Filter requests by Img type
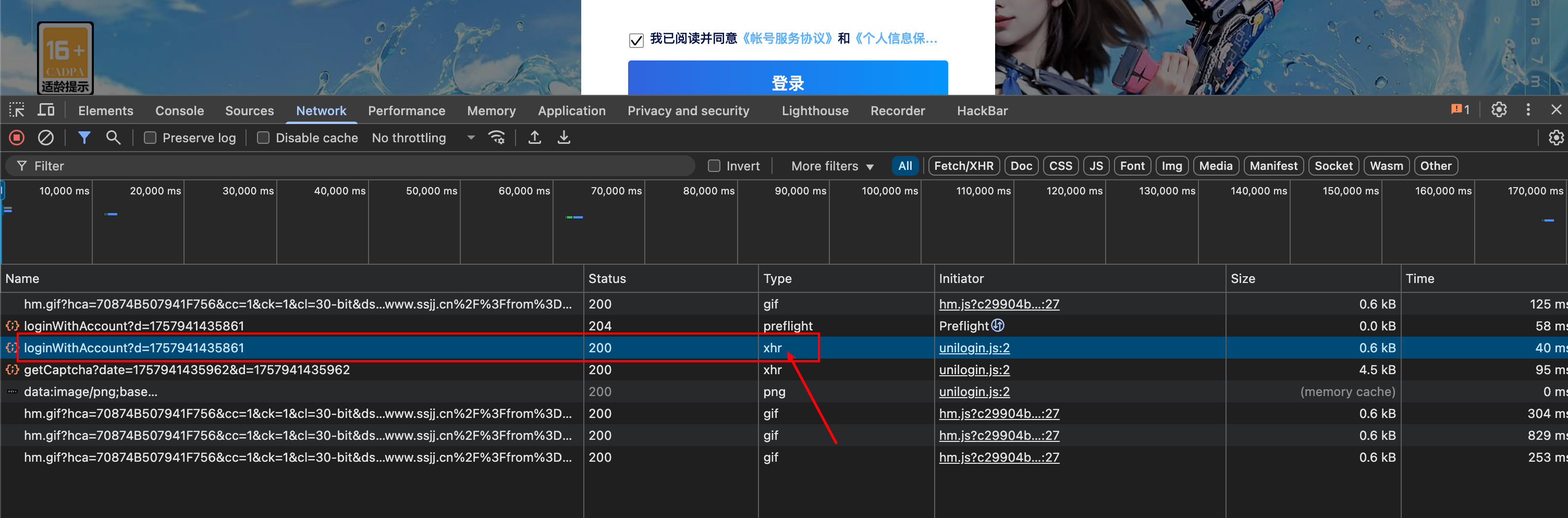Viewport: 1568px width, 518px height. [1172, 166]
